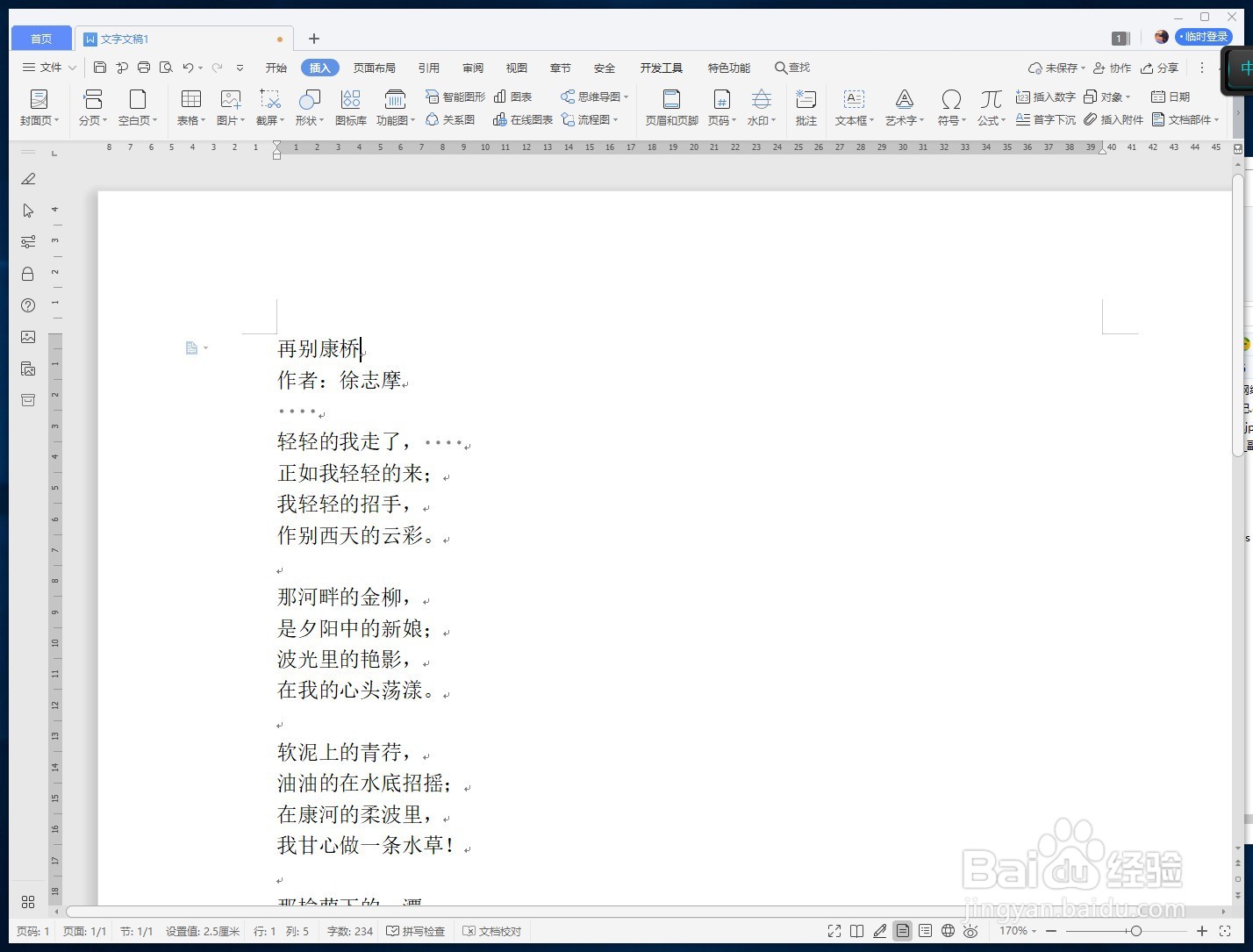Click the 临时登录 login button

point(1204,37)
